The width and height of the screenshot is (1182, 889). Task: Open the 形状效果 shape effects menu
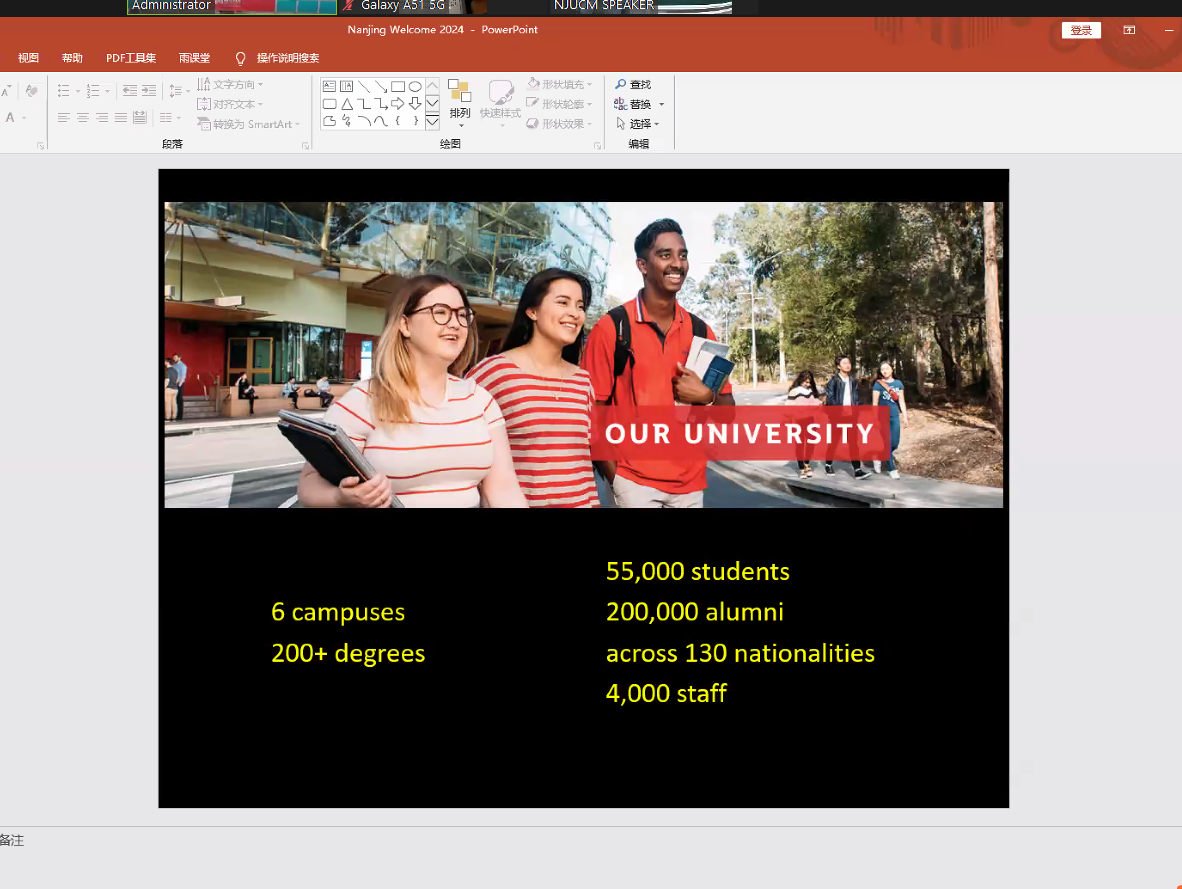click(x=559, y=124)
